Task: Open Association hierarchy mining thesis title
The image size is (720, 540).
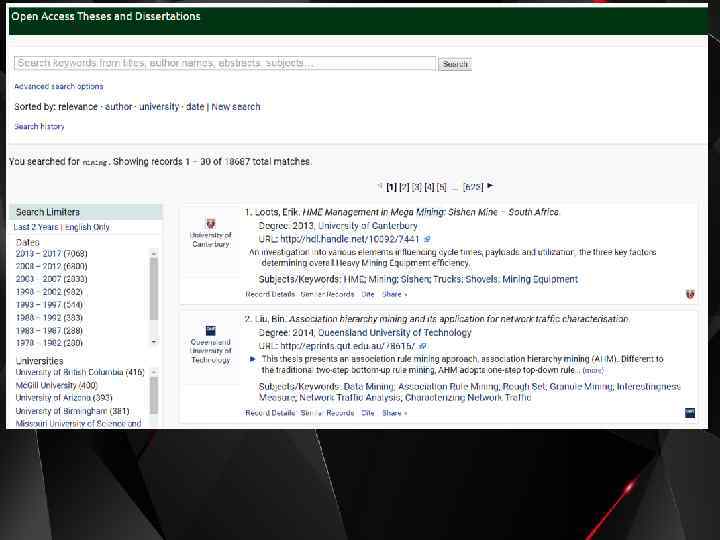Action: 458,319
